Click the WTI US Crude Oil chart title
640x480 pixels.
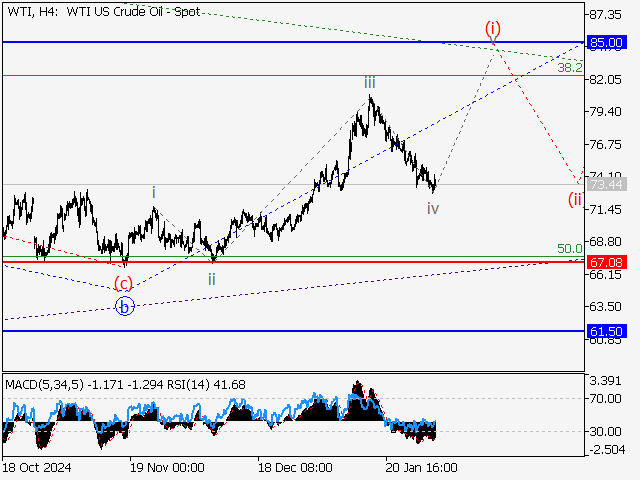coord(103,12)
